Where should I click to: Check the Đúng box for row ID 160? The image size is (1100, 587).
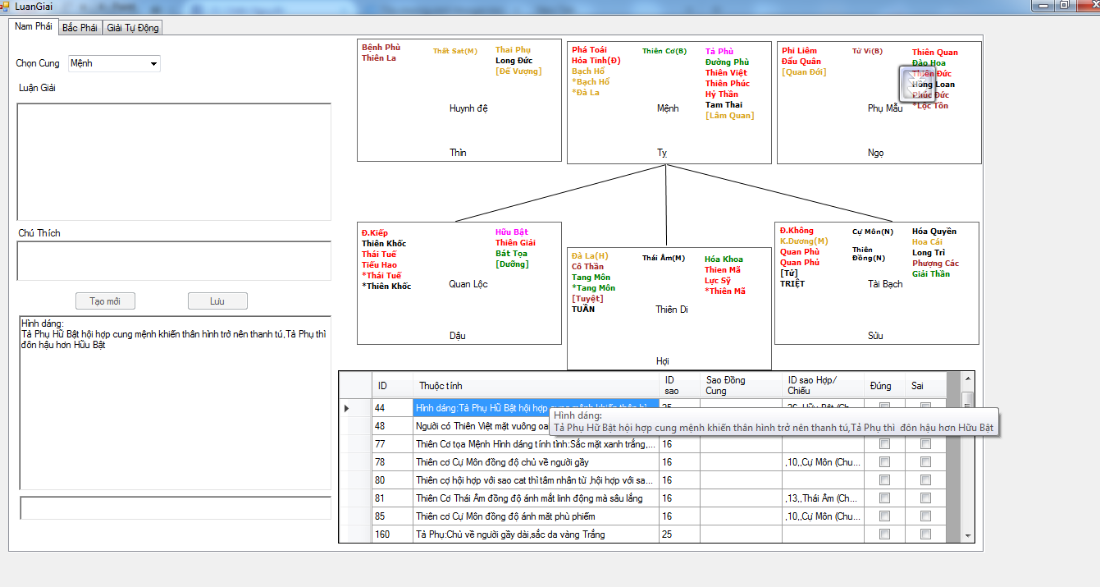(x=884, y=534)
